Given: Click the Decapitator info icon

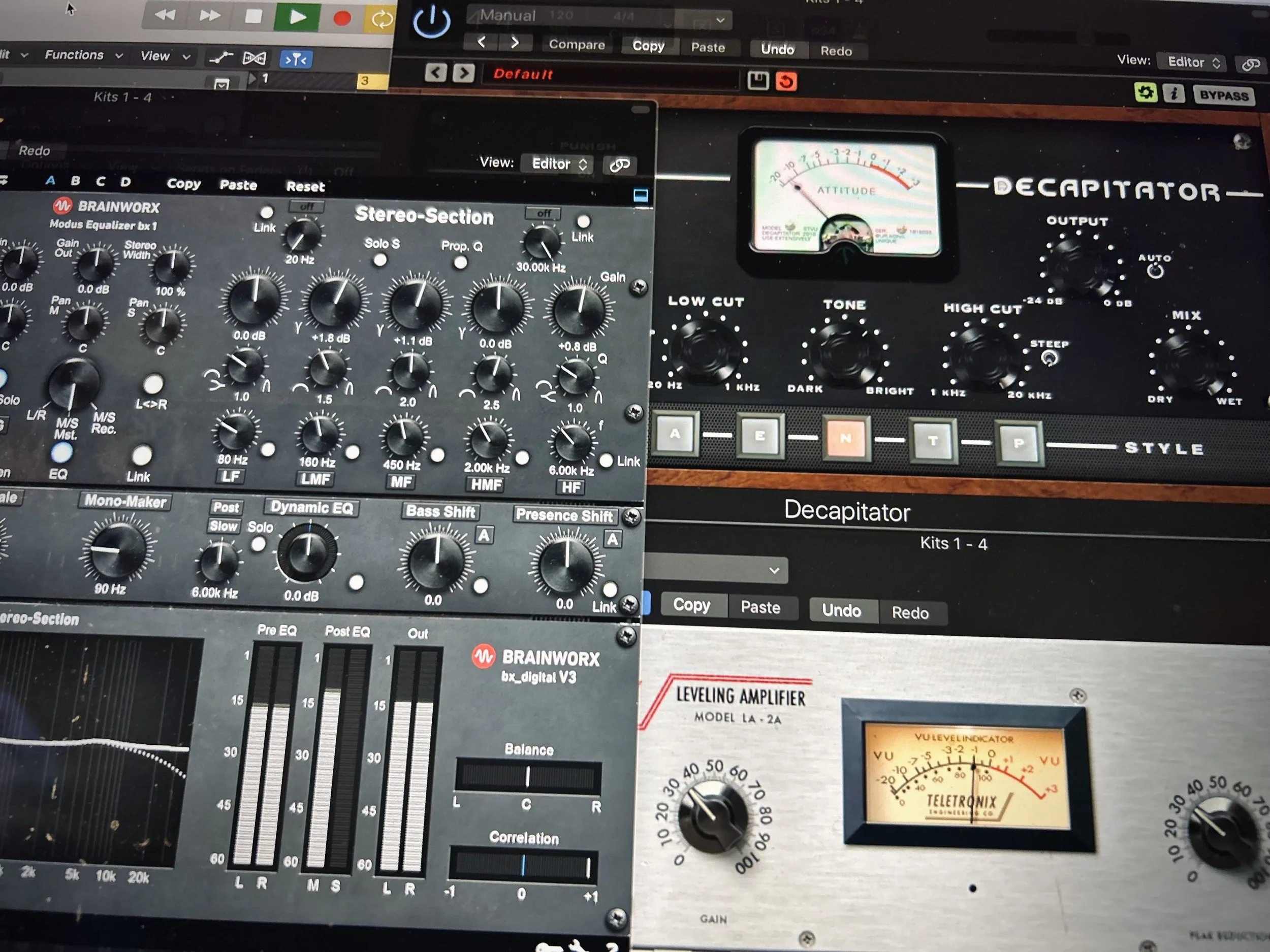Looking at the screenshot, I should (1173, 93).
